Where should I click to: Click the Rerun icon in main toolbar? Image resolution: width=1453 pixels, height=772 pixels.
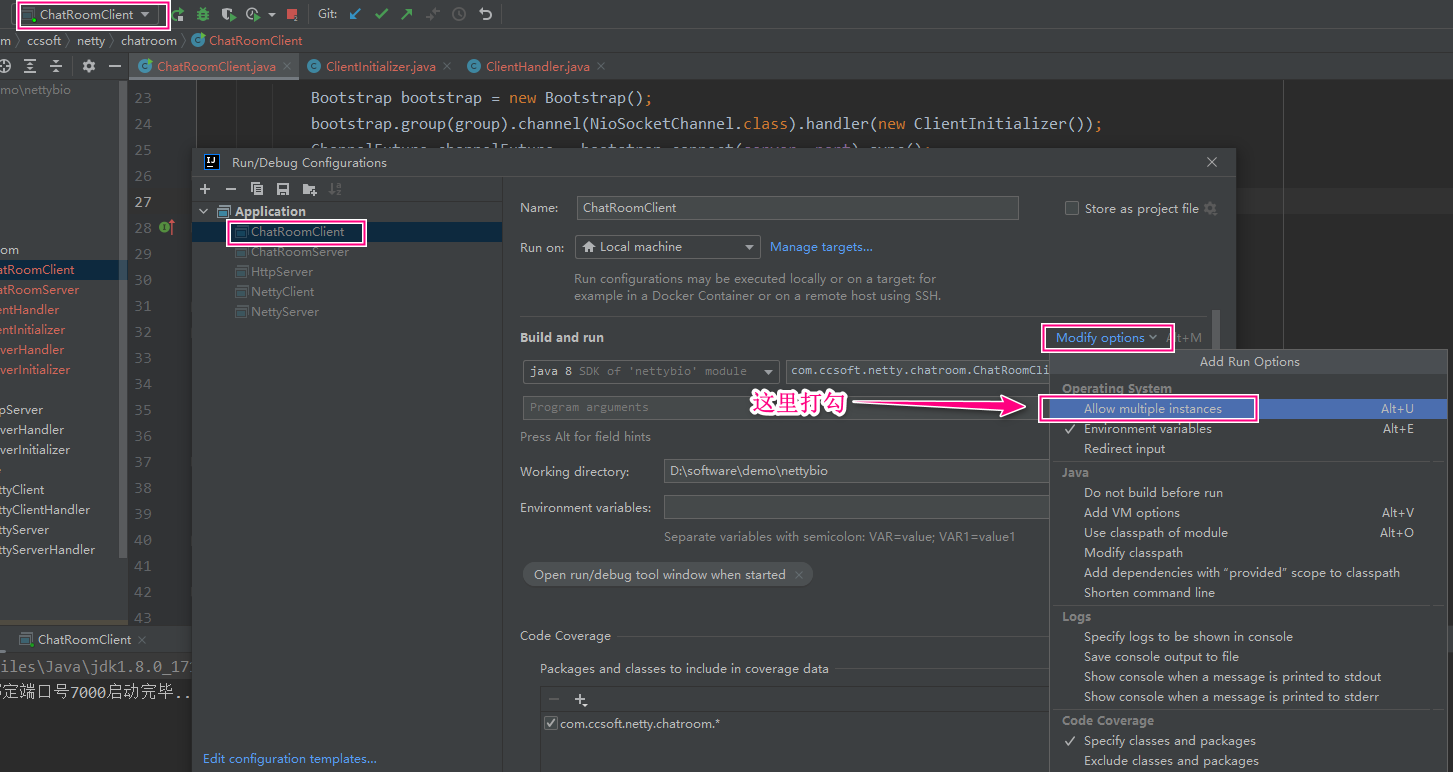point(178,14)
